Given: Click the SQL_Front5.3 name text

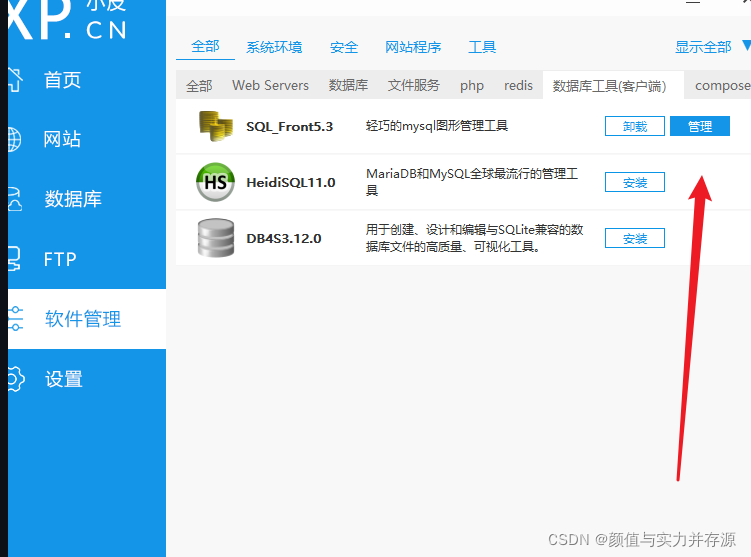Looking at the screenshot, I should [289, 127].
